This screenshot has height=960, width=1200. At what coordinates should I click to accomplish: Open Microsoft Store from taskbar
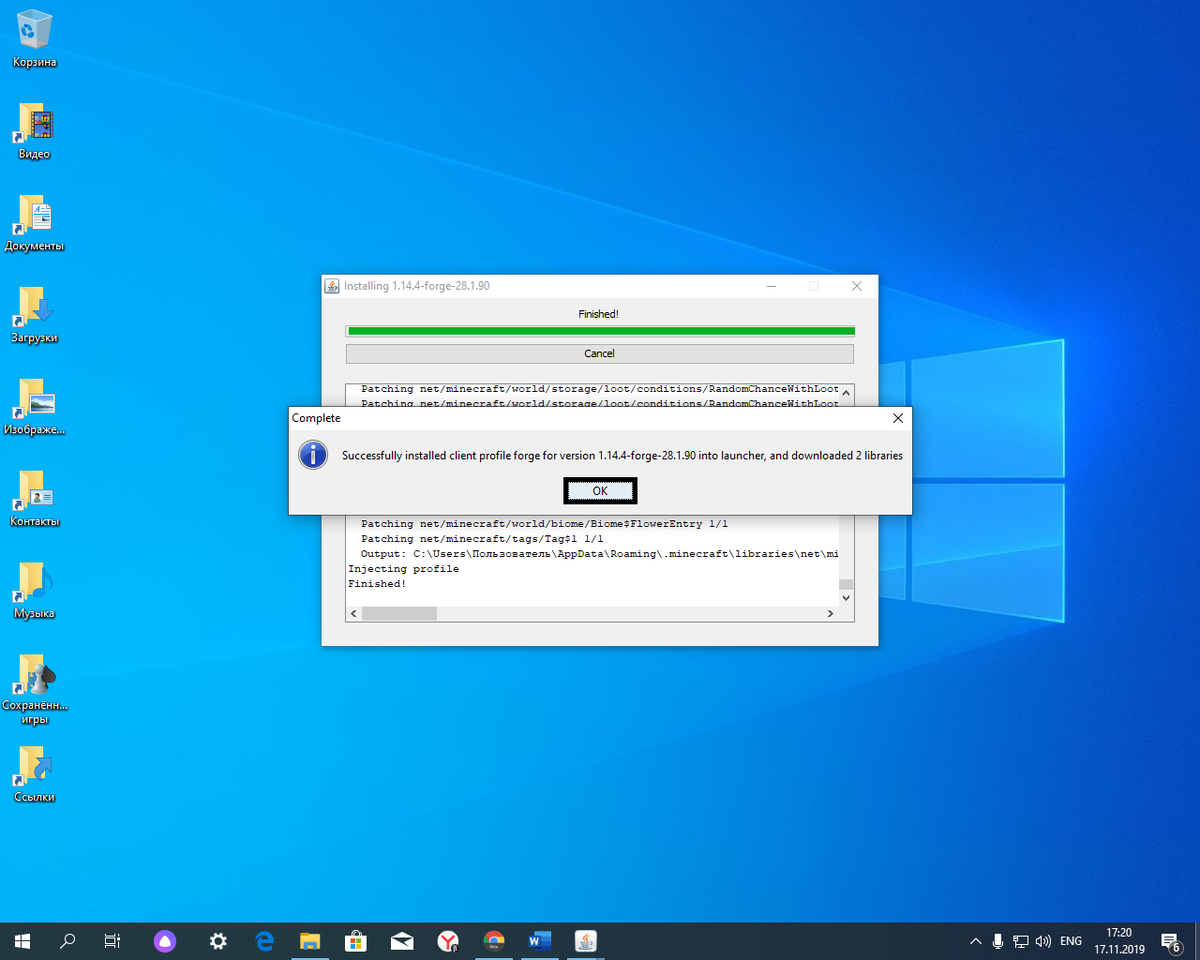point(356,941)
